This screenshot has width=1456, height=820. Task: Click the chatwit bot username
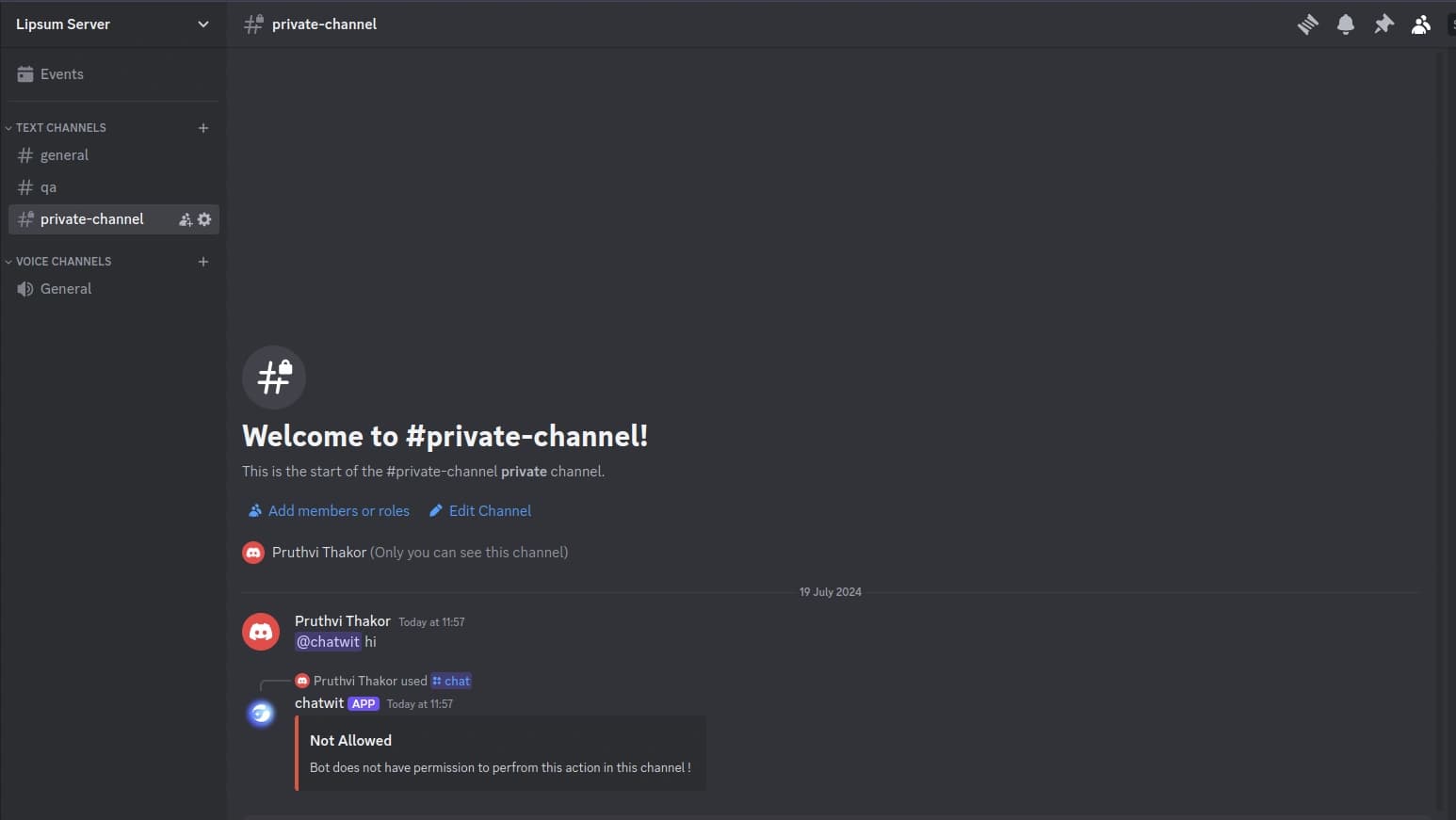coord(319,703)
